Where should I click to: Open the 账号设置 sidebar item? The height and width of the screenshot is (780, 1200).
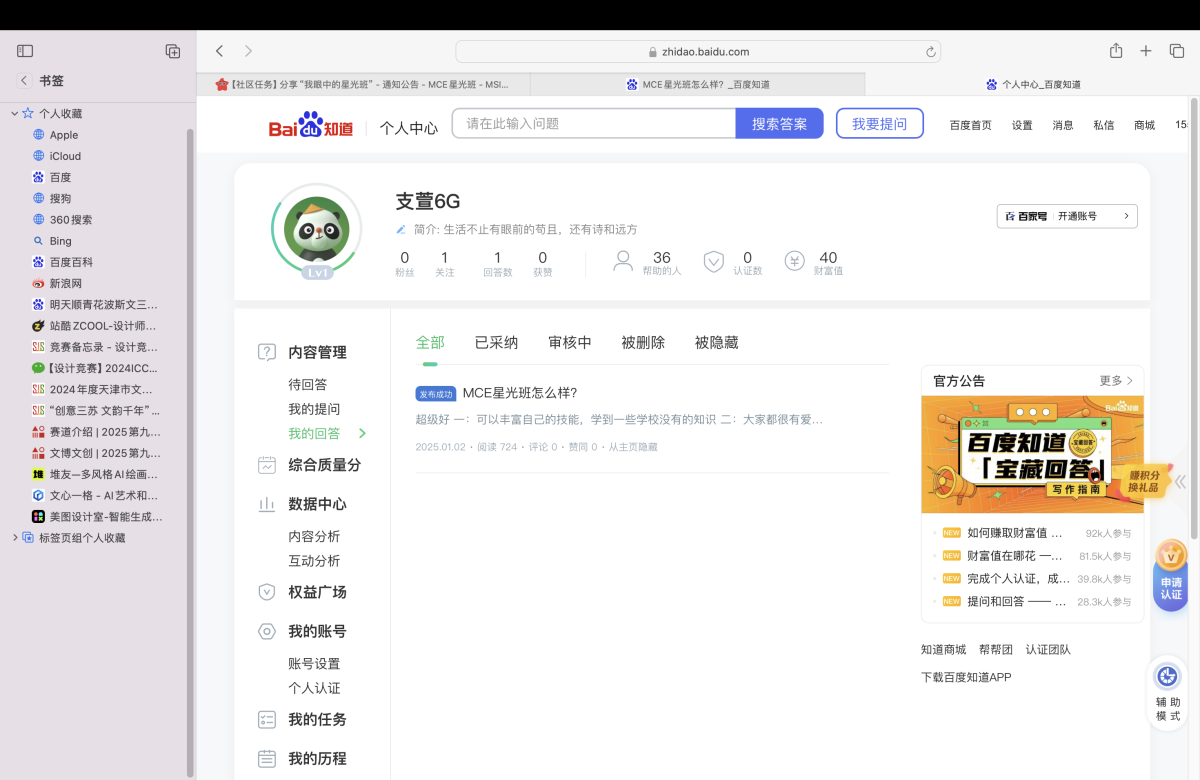[314, 664]
